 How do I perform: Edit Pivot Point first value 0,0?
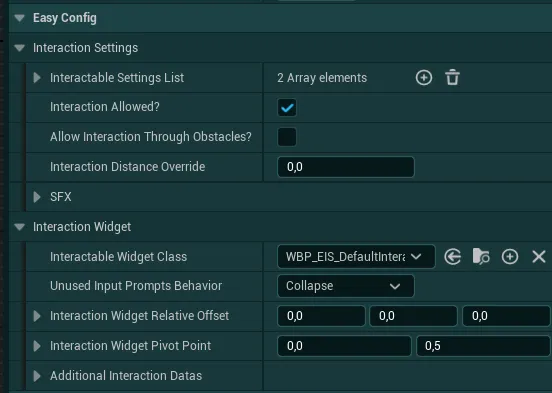[x=344, y=346]
